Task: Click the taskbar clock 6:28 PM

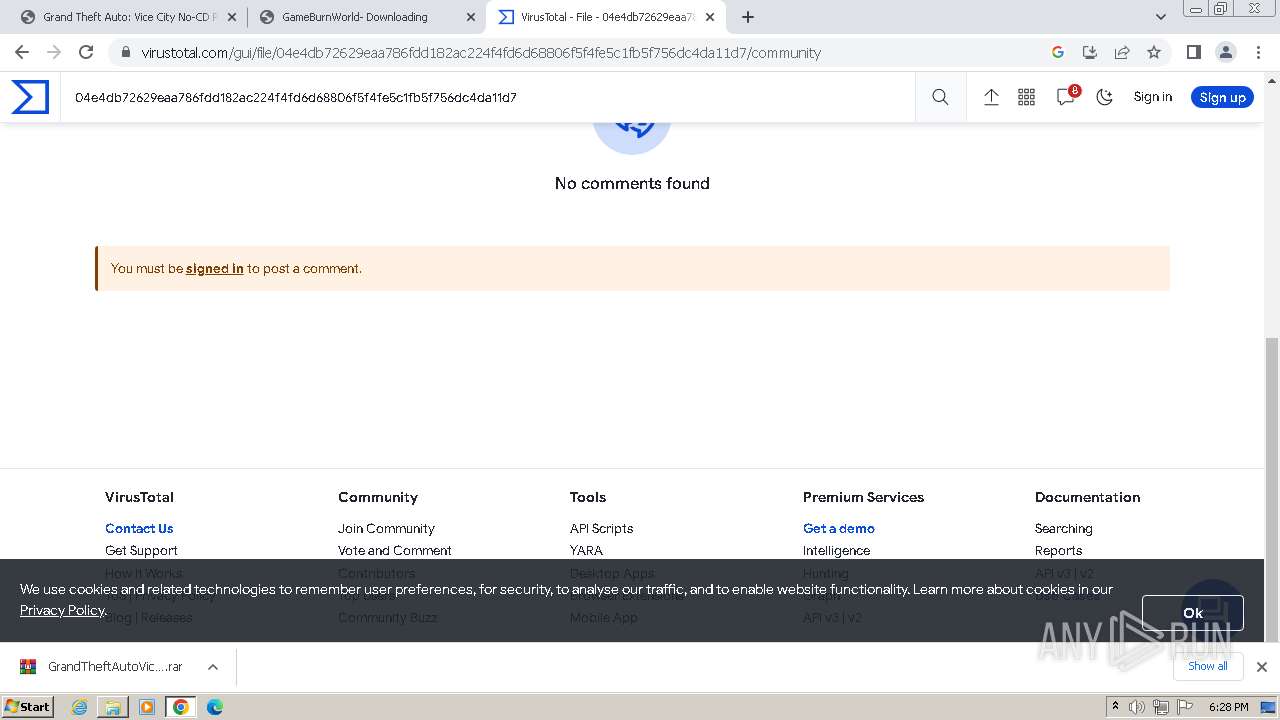Action: pos(1228,707)
